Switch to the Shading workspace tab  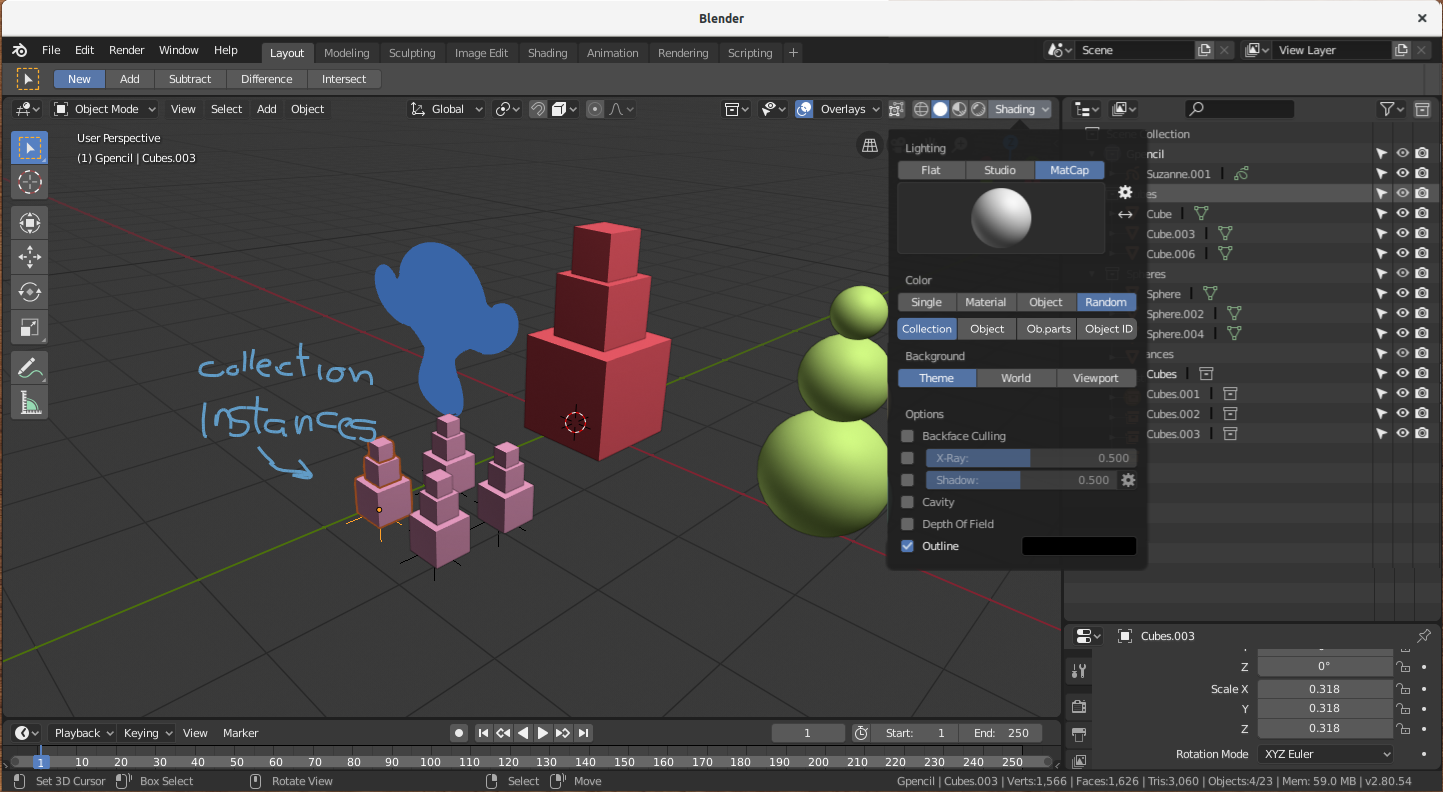tap(547, 53)
